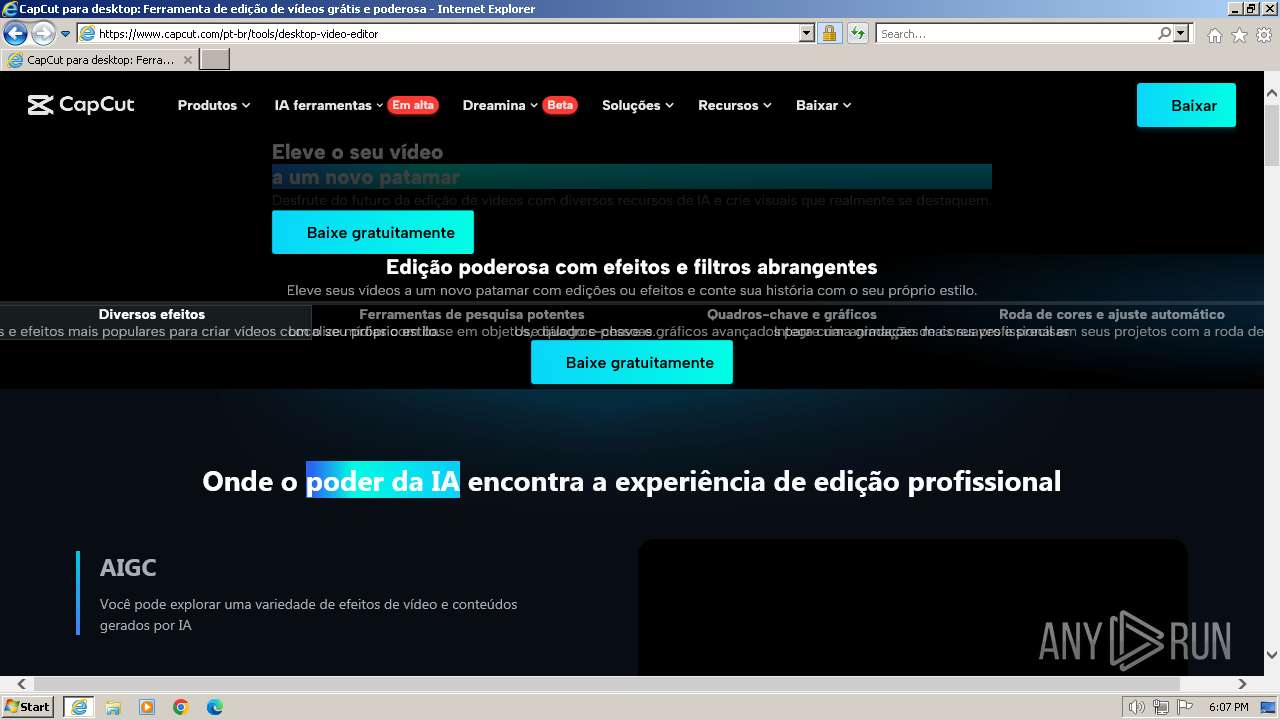
Task: Click the browser Forward arrow
Action: [43, 33]
